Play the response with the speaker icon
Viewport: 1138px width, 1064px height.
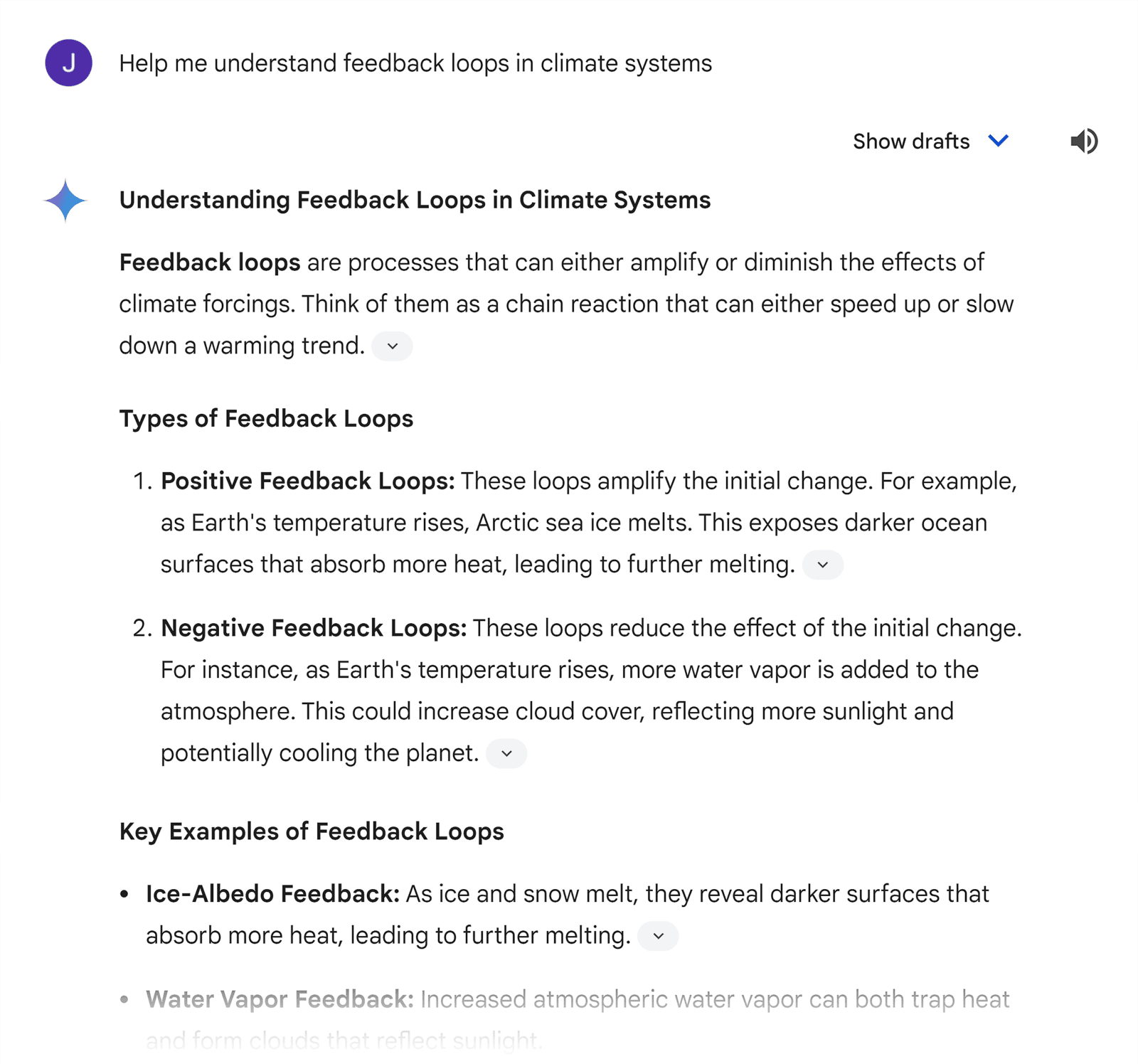[1084, 141]
